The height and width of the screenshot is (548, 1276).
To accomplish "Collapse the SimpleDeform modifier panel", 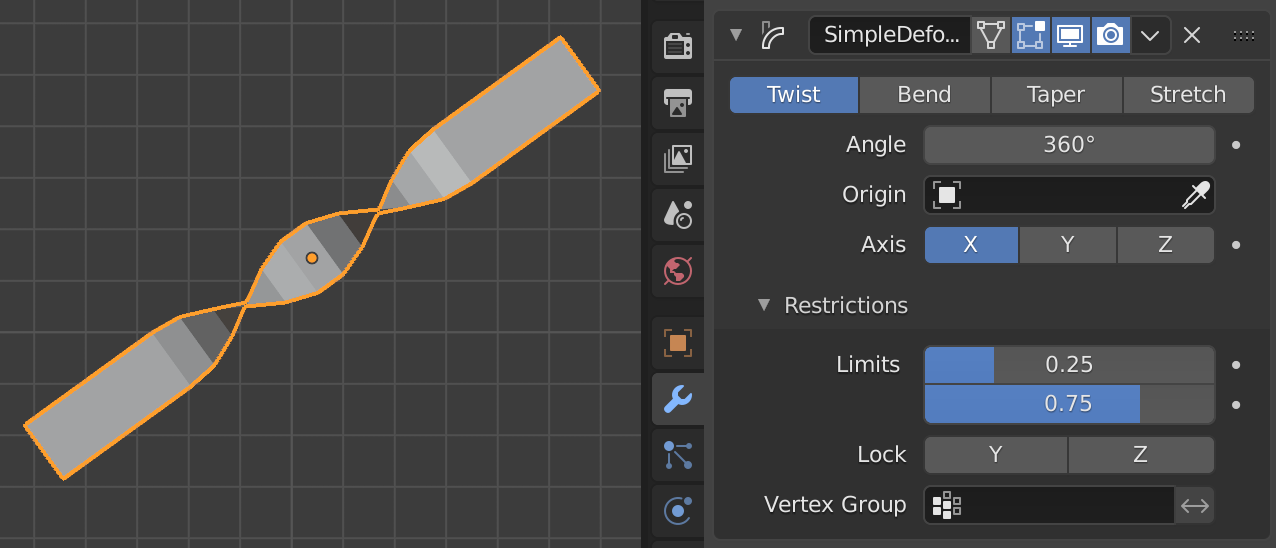I will tap(737, 35).
